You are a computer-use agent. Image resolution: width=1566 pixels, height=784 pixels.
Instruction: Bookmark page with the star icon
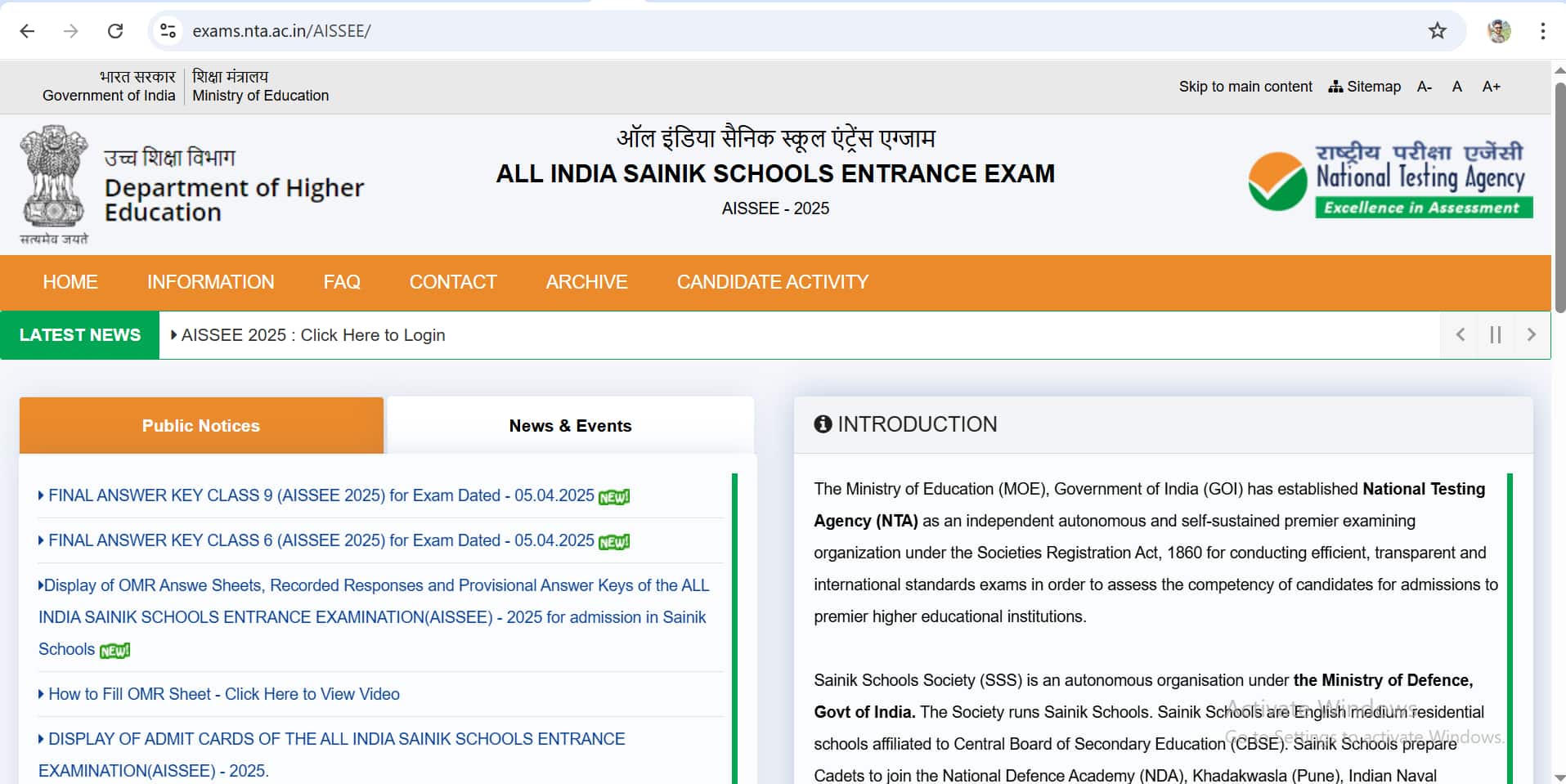tap(1437, 31)
